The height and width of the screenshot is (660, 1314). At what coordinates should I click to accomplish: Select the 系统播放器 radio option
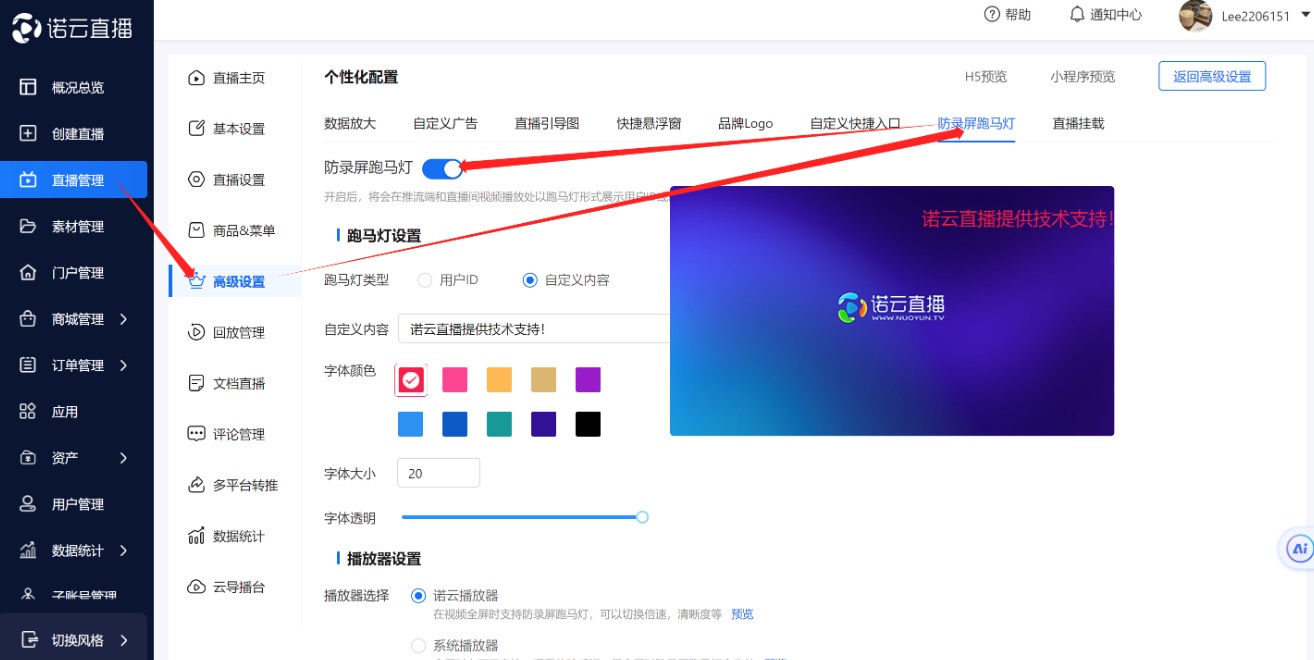pyautogui.click(x=418, y=645)
